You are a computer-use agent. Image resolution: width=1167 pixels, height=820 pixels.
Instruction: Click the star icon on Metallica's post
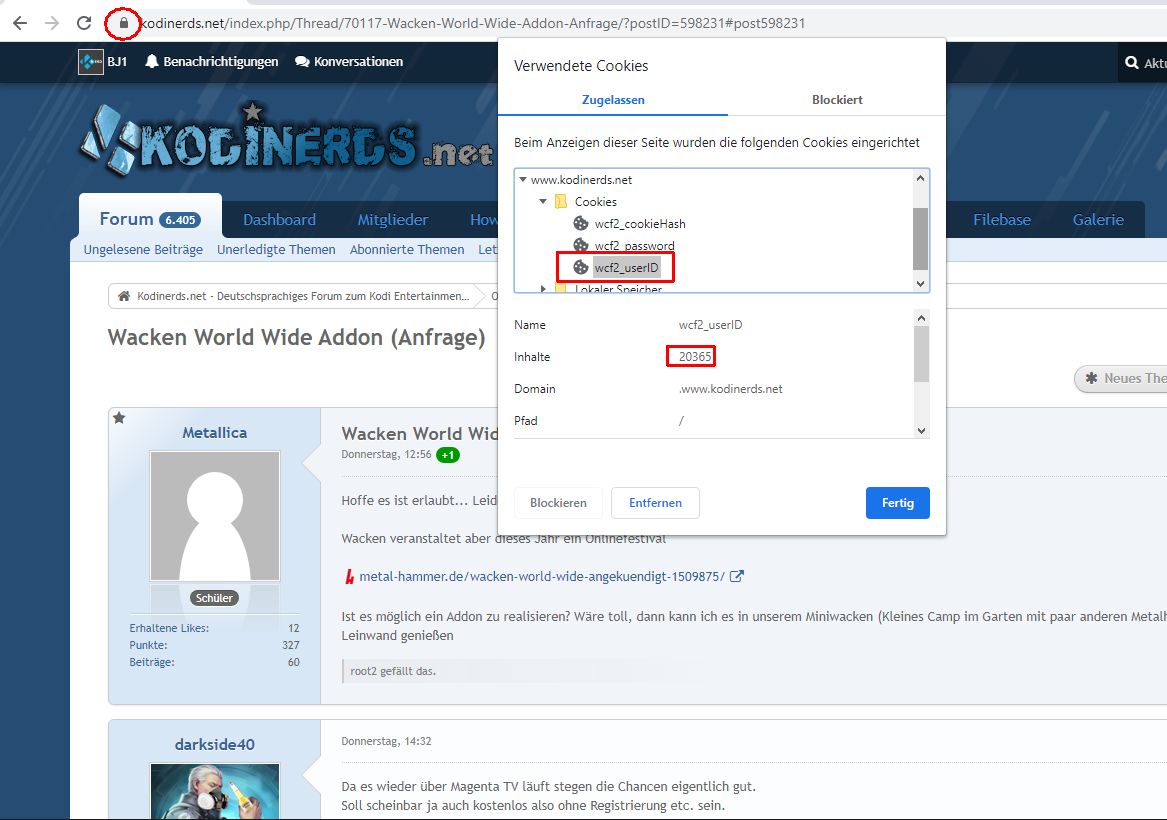[119, 418]
